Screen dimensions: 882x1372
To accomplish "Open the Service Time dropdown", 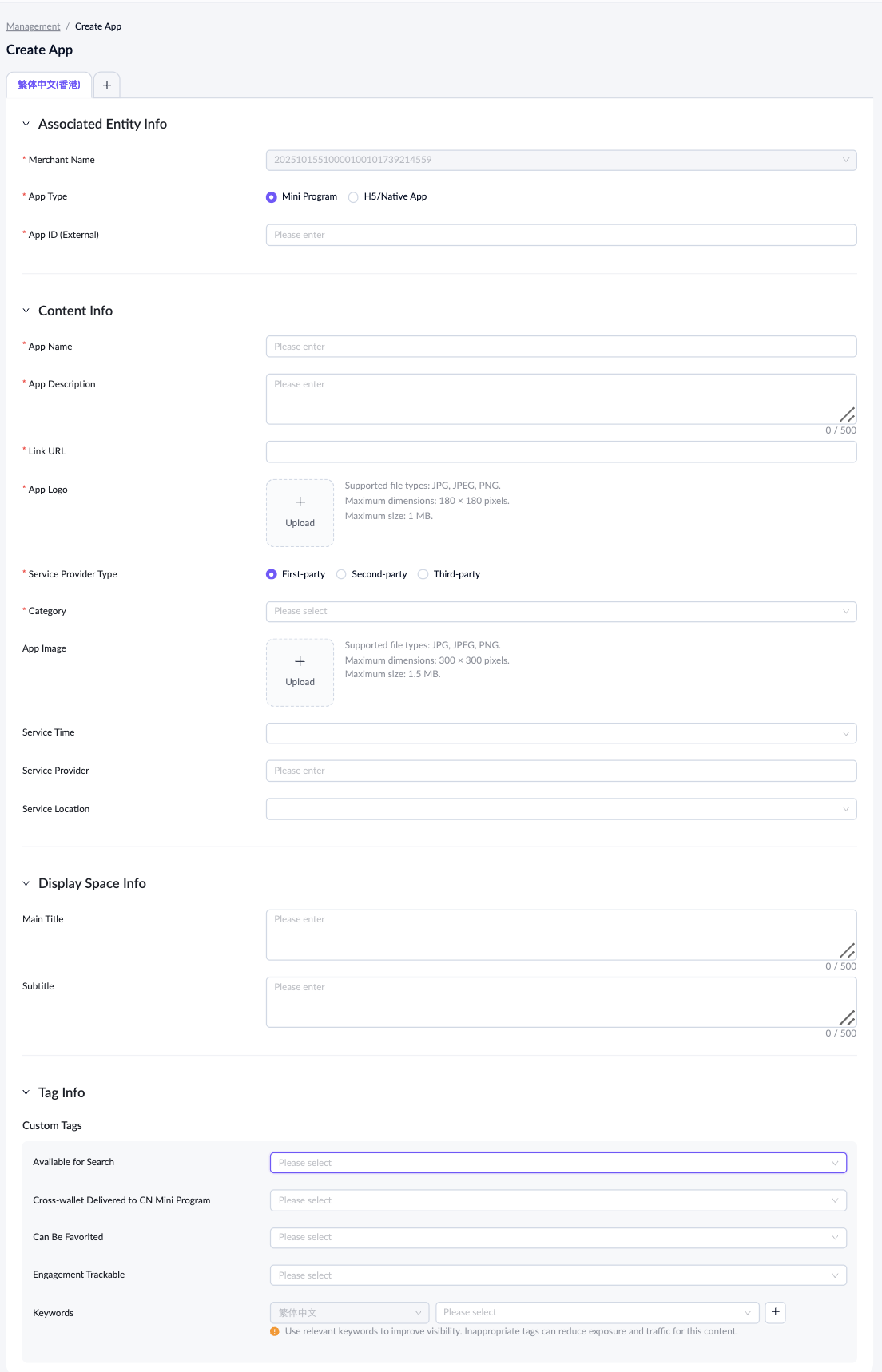I will pos(560,733).
